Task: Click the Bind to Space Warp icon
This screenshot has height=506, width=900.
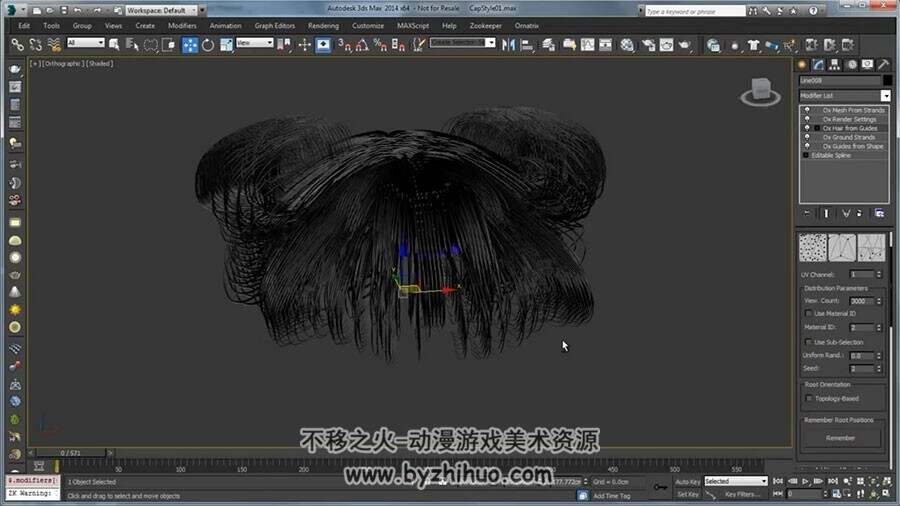Action: click(x=54, y=45)
